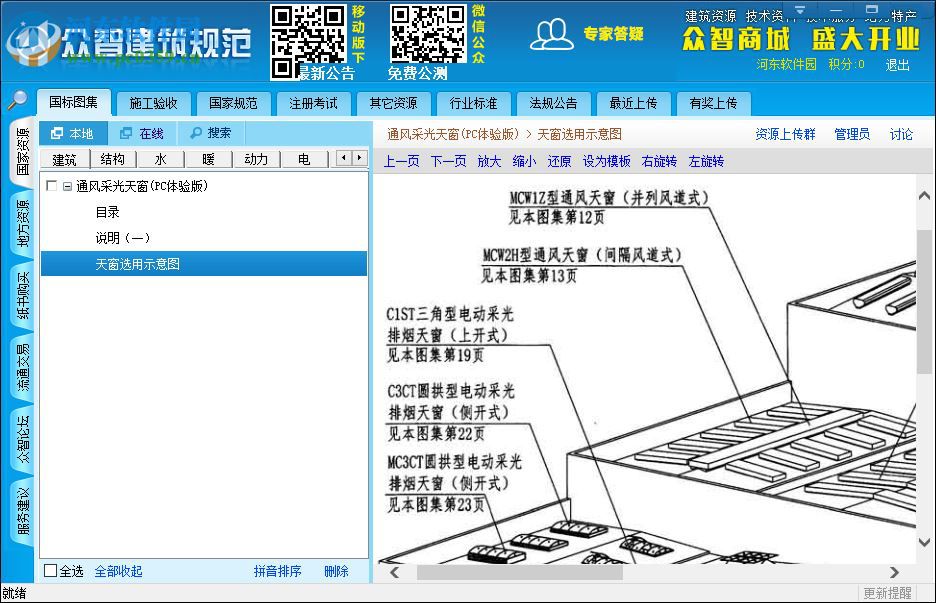Image resolution: width=936 pixels, height=603 pixels.
Task: Switch to the 国家规范 tab
Action: coord(233,103)
